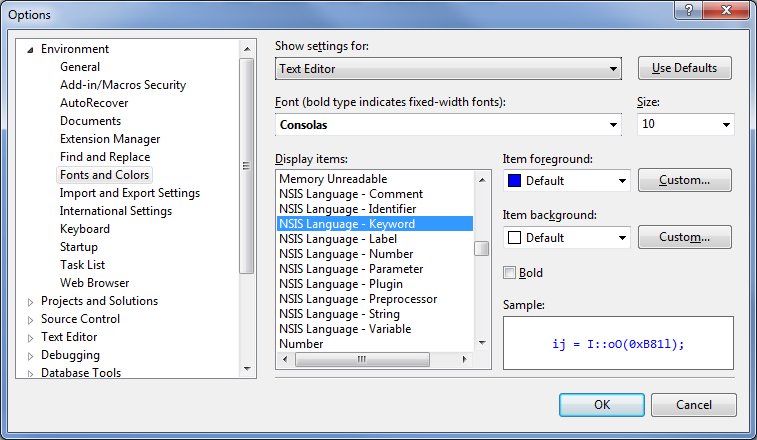This screenshot has width=757, height=440.
Task: Open the Font dropdown showing Consolas
Action: pyautogui.click(x=448, y=125)
